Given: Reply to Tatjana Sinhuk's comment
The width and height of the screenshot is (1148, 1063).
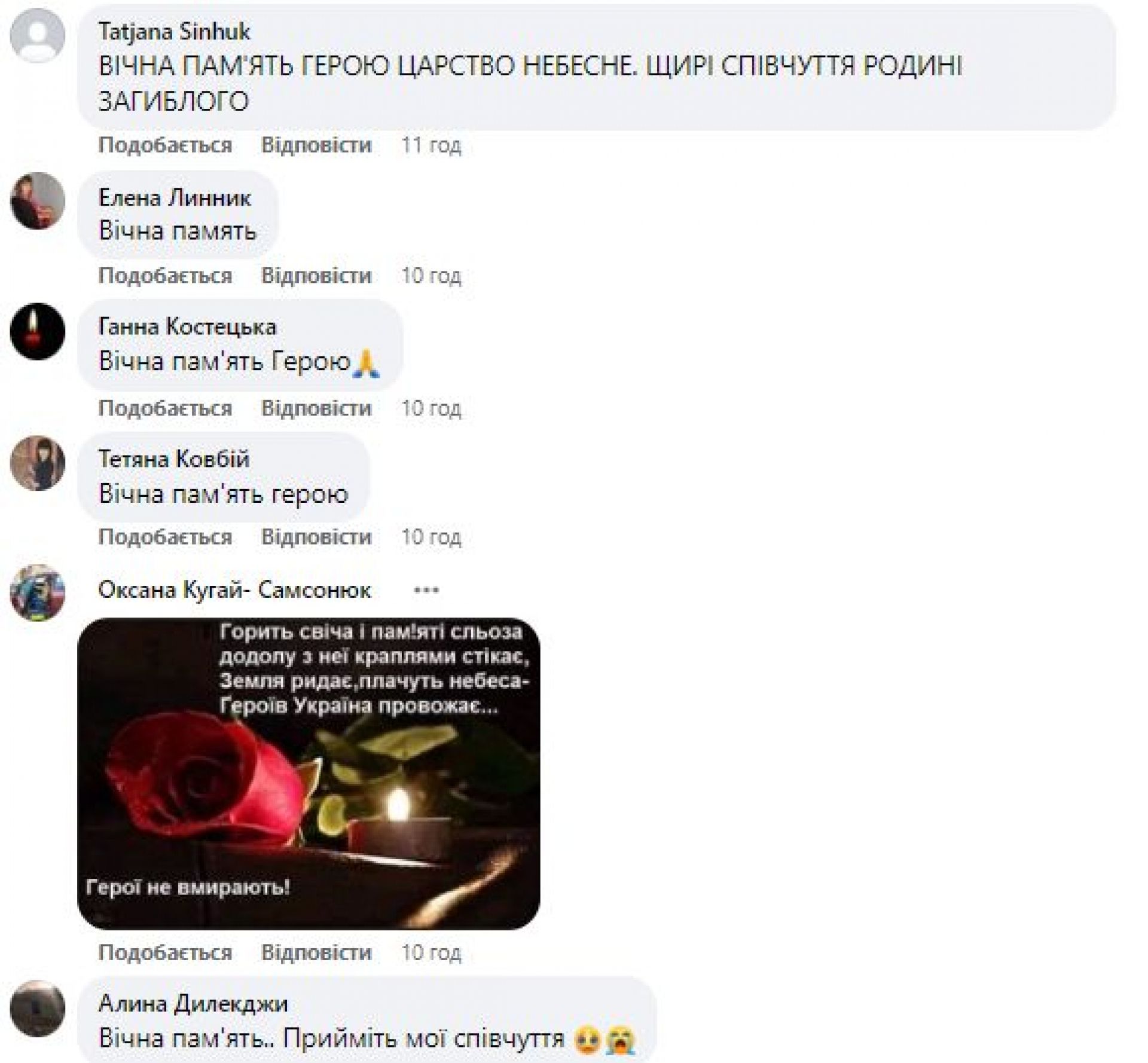Looking at the screenshot, I should (x=316, y=145).
